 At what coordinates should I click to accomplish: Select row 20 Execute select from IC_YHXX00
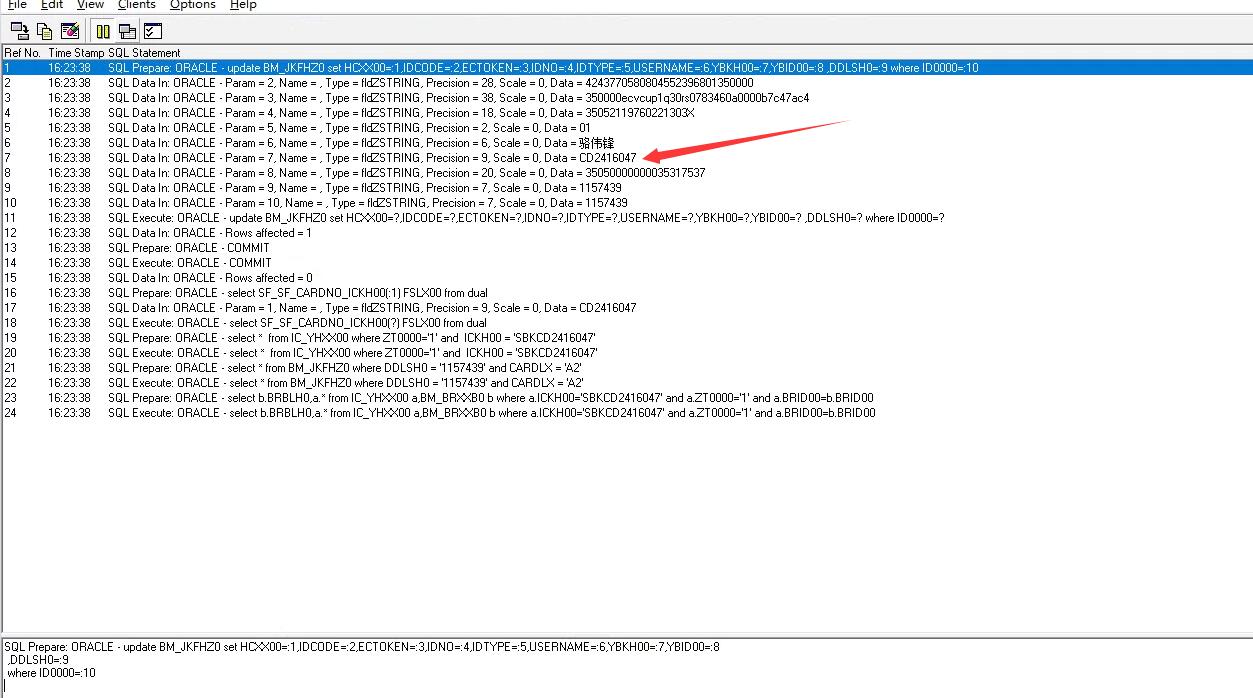coord(626,353)
